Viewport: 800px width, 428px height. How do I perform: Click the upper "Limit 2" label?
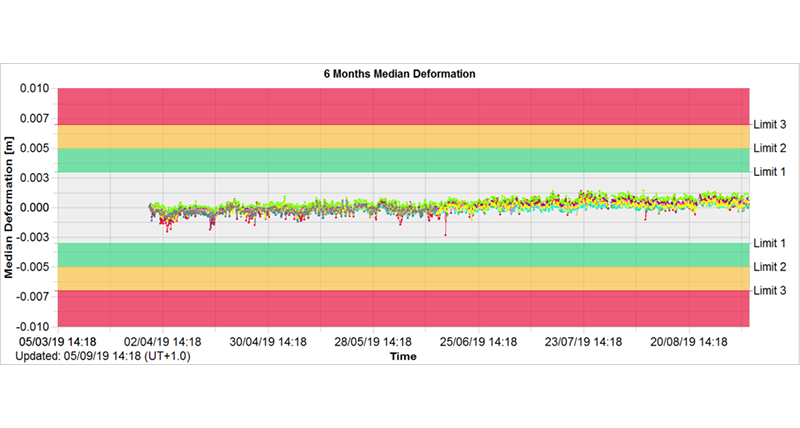(769, 149)
